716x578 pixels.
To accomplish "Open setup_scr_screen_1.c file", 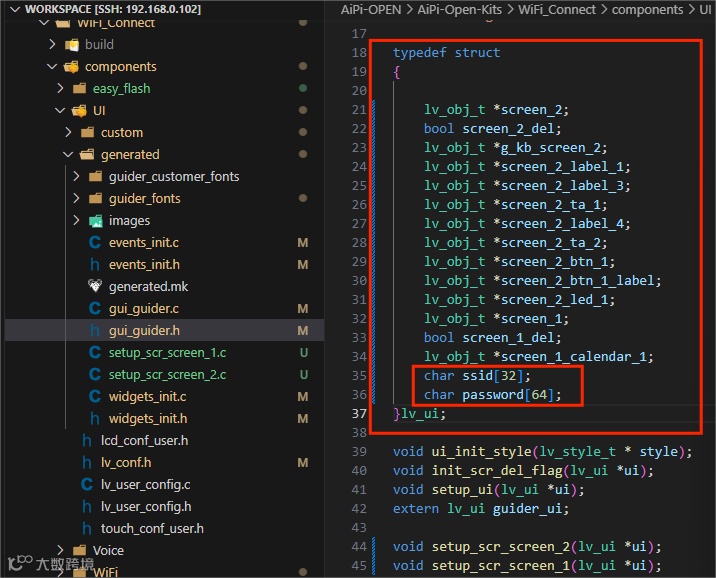I will pos(168,352).
